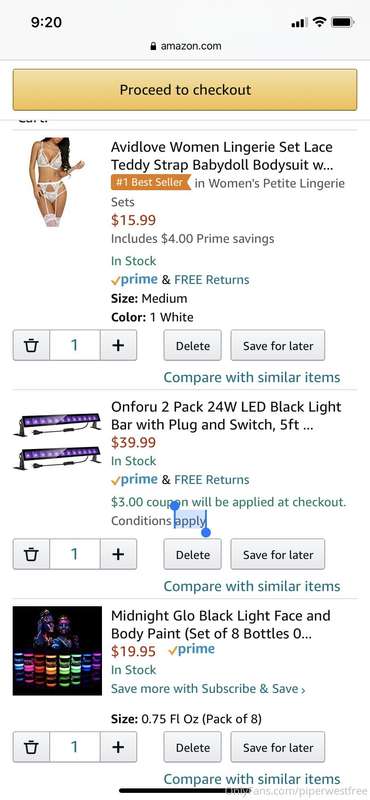Tap the trash icon for Midnight Glo paint
The height and width of the screenshot is (800, 370).
pos(31,747)
